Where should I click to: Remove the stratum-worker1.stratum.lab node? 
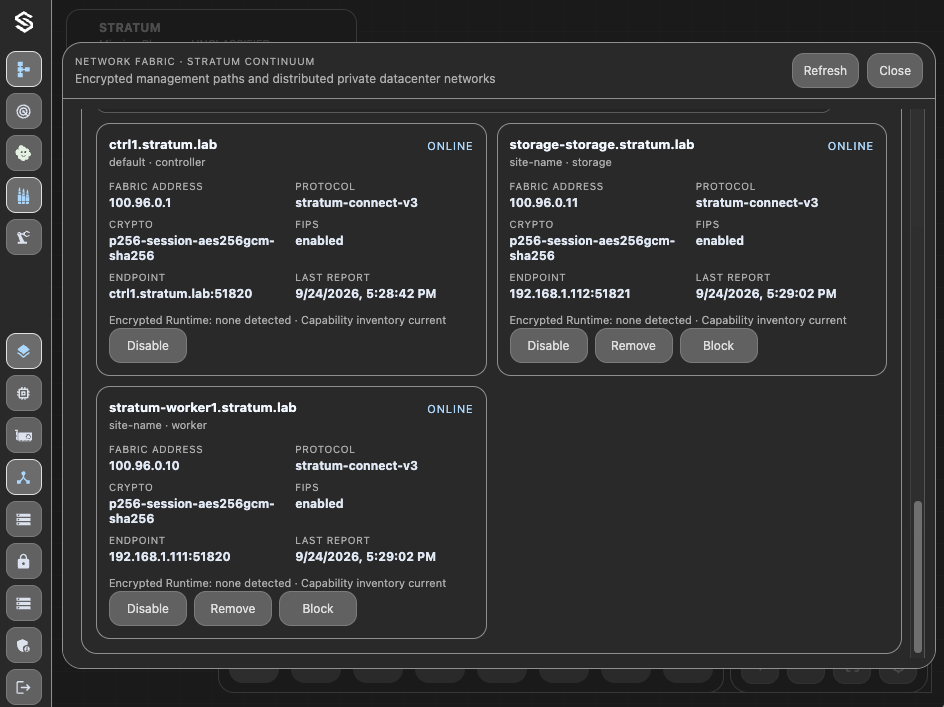pos(232,609)
